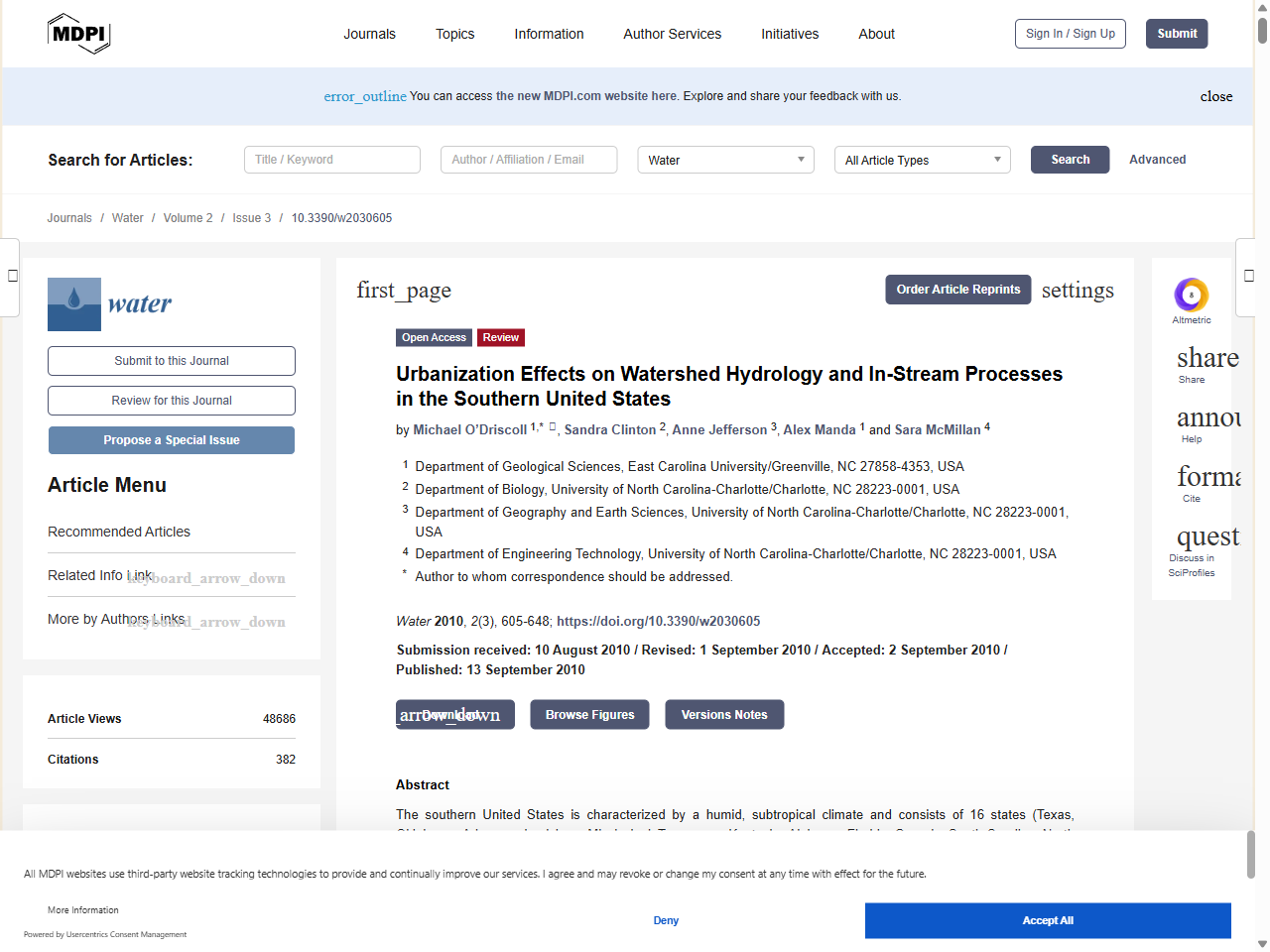Toggle the right side panel handle
Image resolution: width=1270 pixels, height=952 pixels.
pyautogui.click(x=1248, y=276)
